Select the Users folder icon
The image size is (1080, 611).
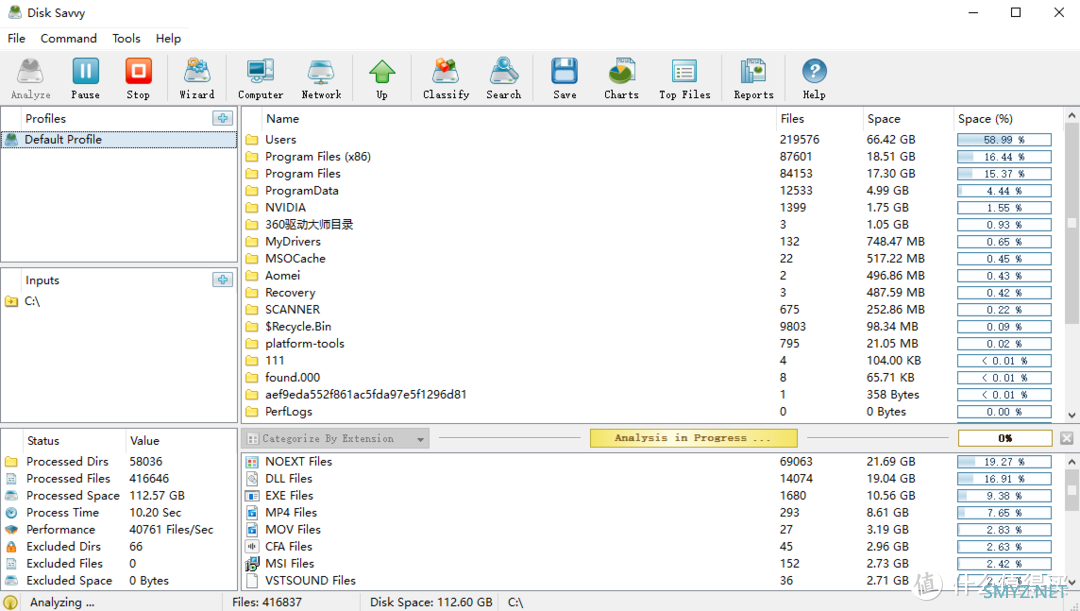point(252,139)
